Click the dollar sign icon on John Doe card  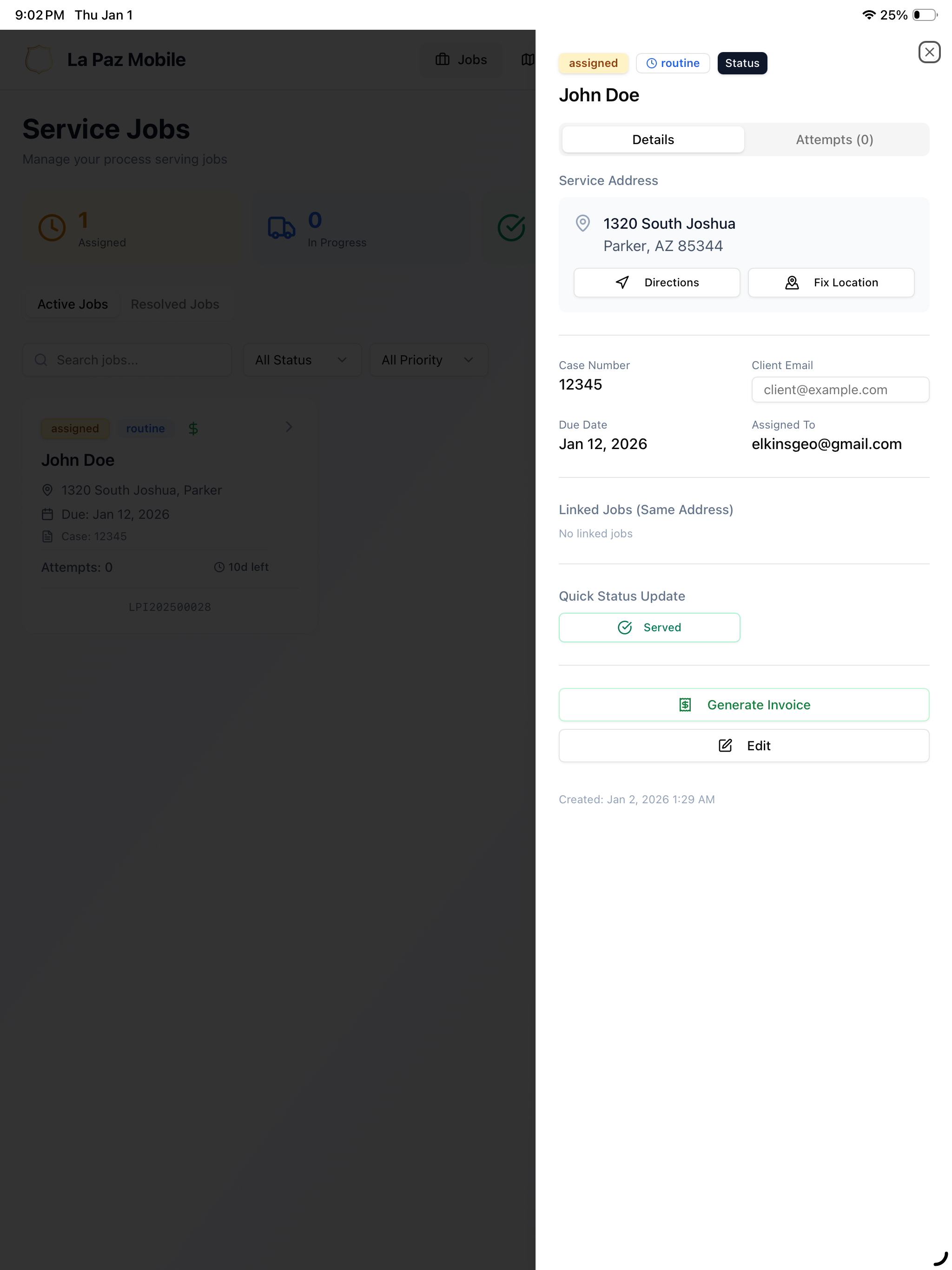click(193, 428)
